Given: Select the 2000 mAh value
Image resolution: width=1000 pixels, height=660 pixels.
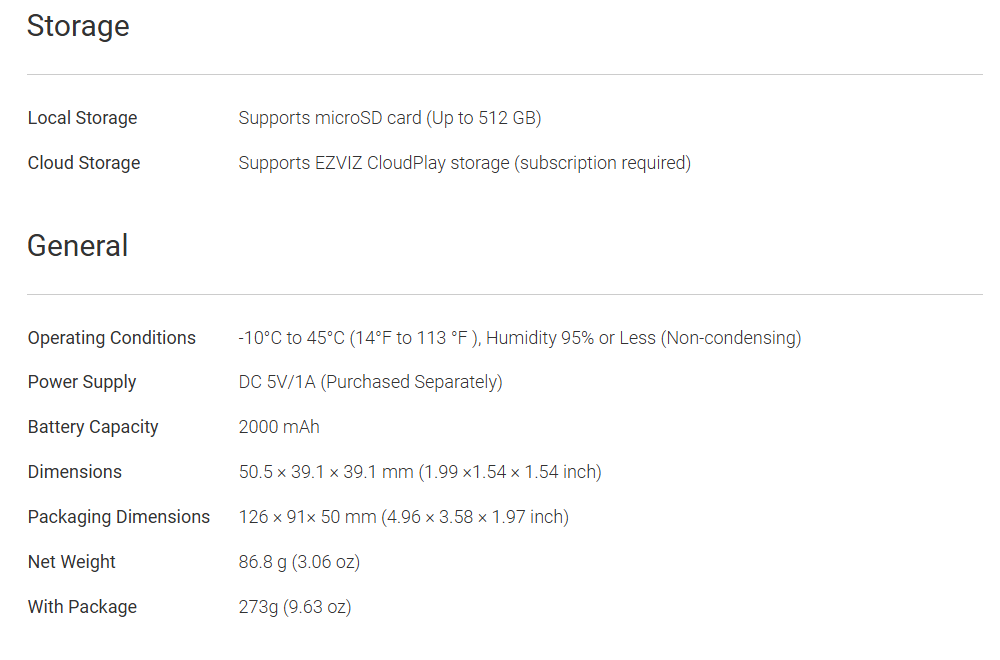Looking at the screenshot, I should tap(279, 427).
